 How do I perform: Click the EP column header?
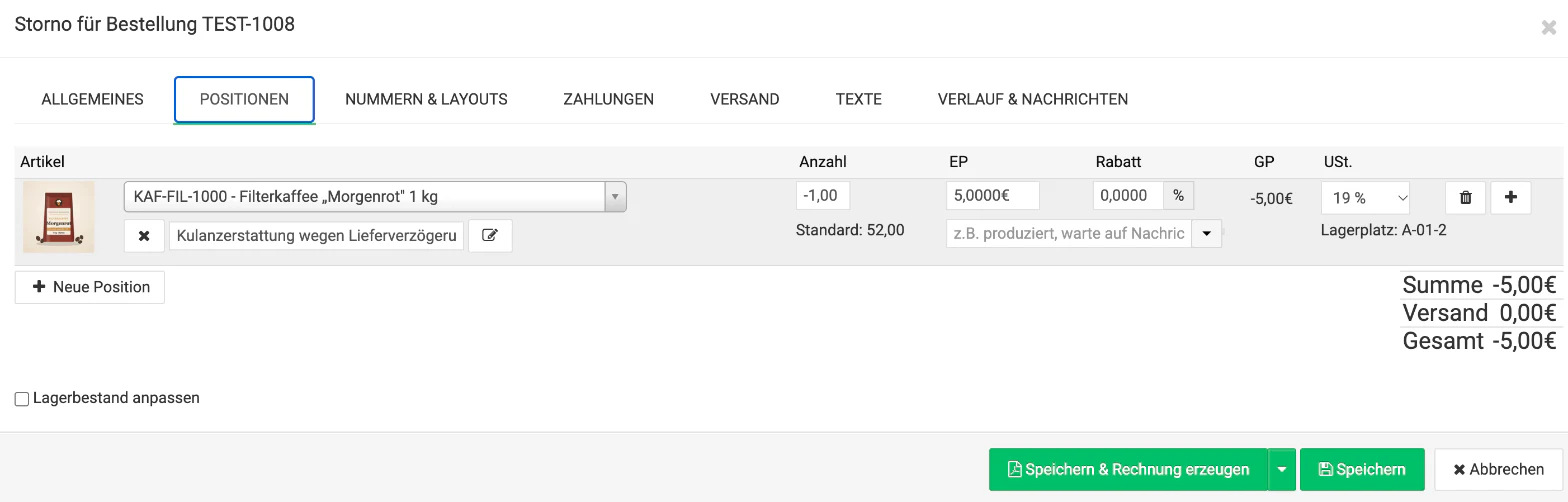(x=958, y=161)
